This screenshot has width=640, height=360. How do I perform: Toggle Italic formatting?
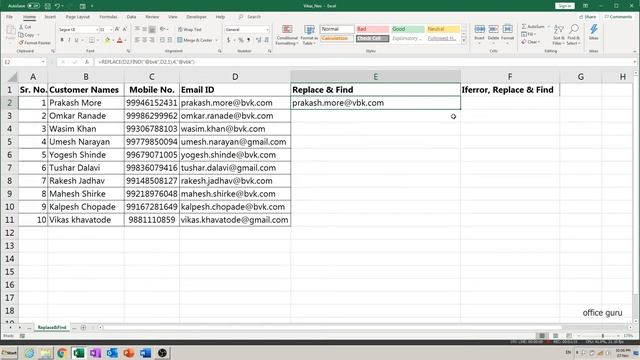tap(69, 40)
